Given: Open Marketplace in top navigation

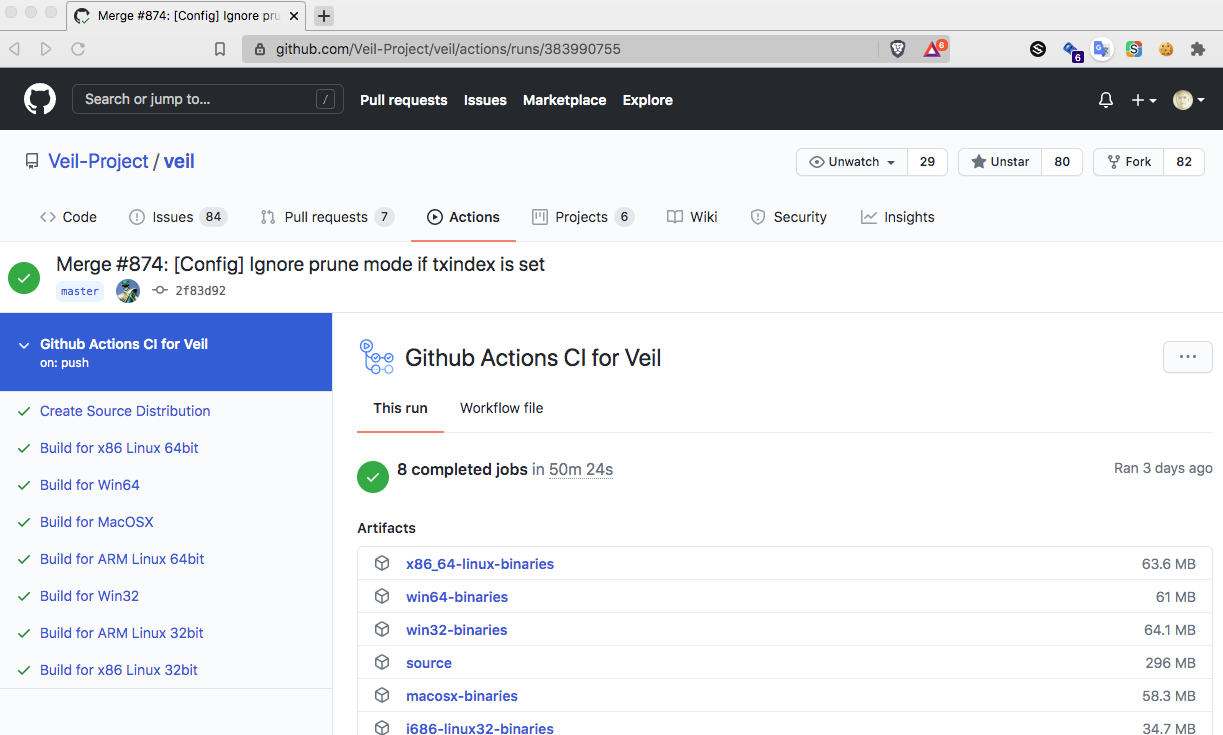Looking at the screenshot, I should point(564,100).
